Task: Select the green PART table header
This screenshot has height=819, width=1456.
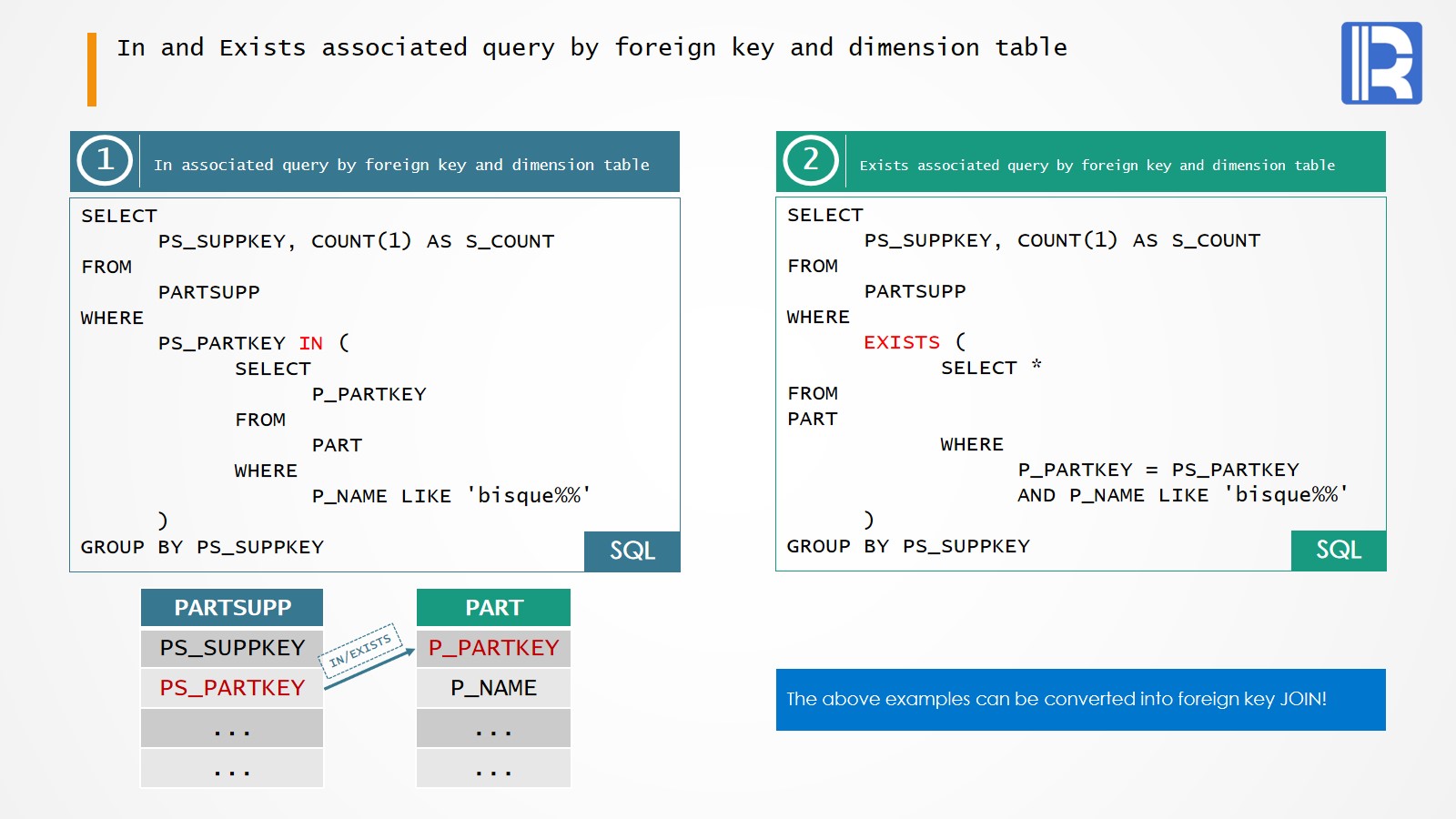Action: [493, 608]
